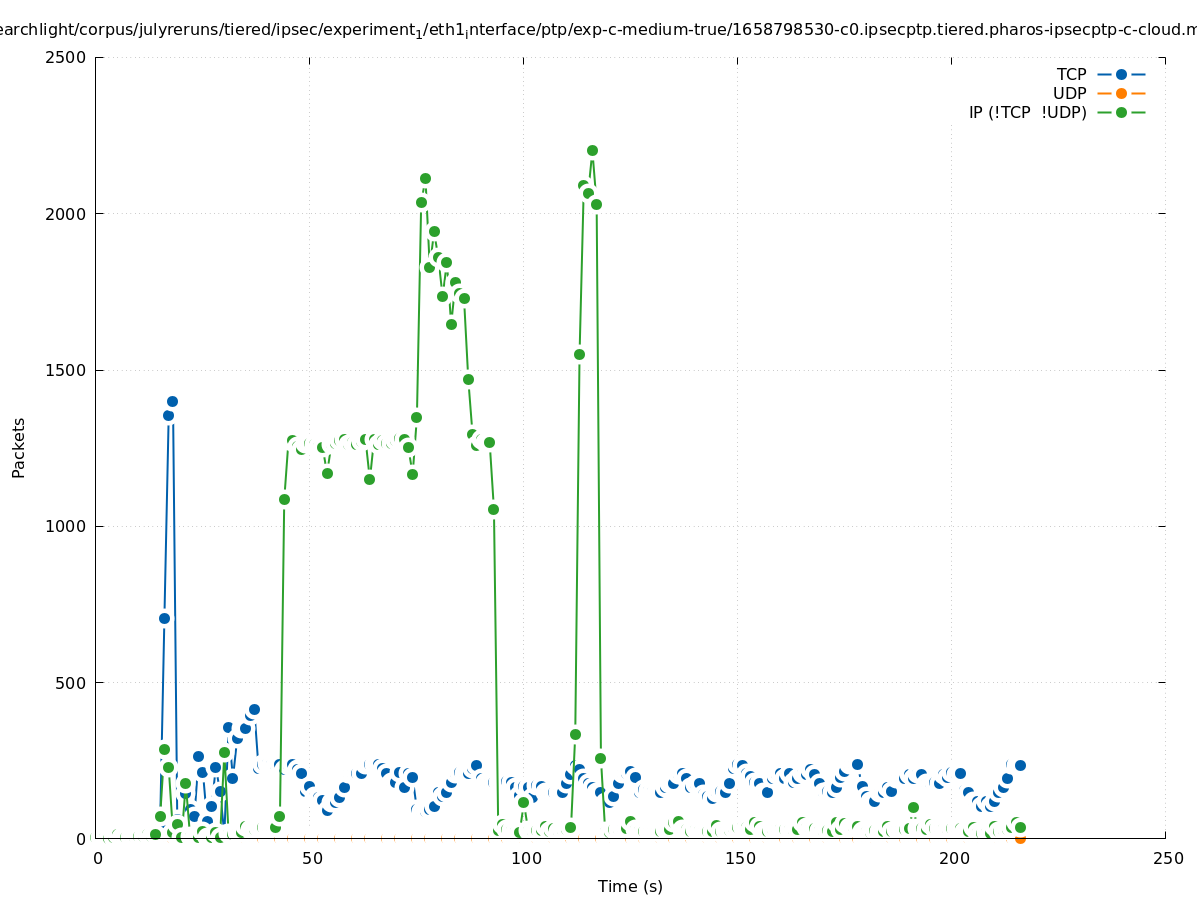This screenshot has height=900, width=1197.
Task: Toggle the IP (!TCP !UDP) legend label
Action: pos(1027,112)
